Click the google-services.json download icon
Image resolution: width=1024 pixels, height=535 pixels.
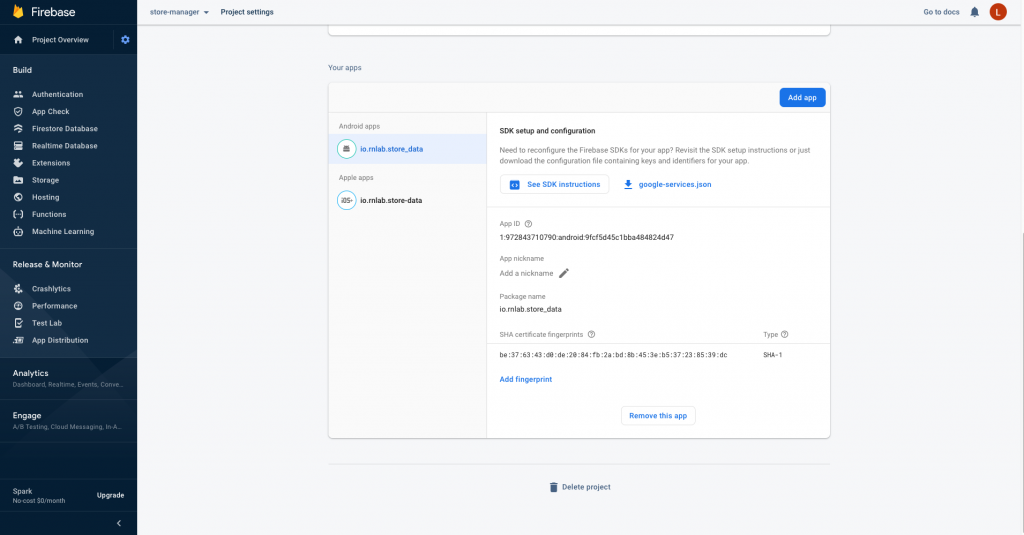pos(628,184)
